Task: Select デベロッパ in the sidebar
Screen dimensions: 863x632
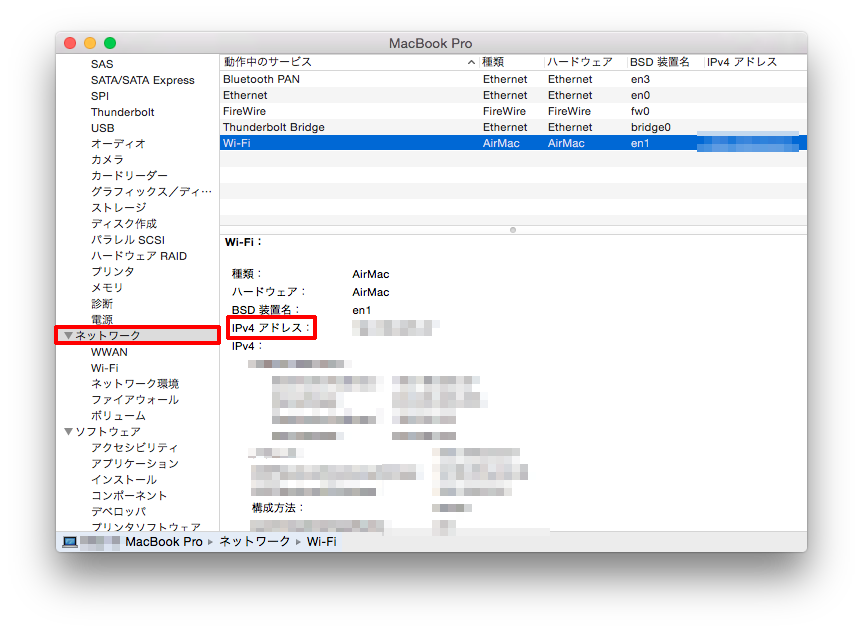Action: (x=118, y=511)
